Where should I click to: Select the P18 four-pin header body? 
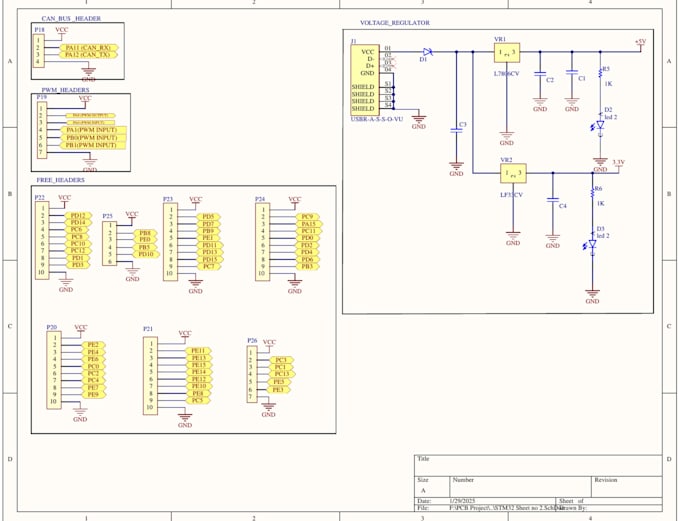pos(38,51)
